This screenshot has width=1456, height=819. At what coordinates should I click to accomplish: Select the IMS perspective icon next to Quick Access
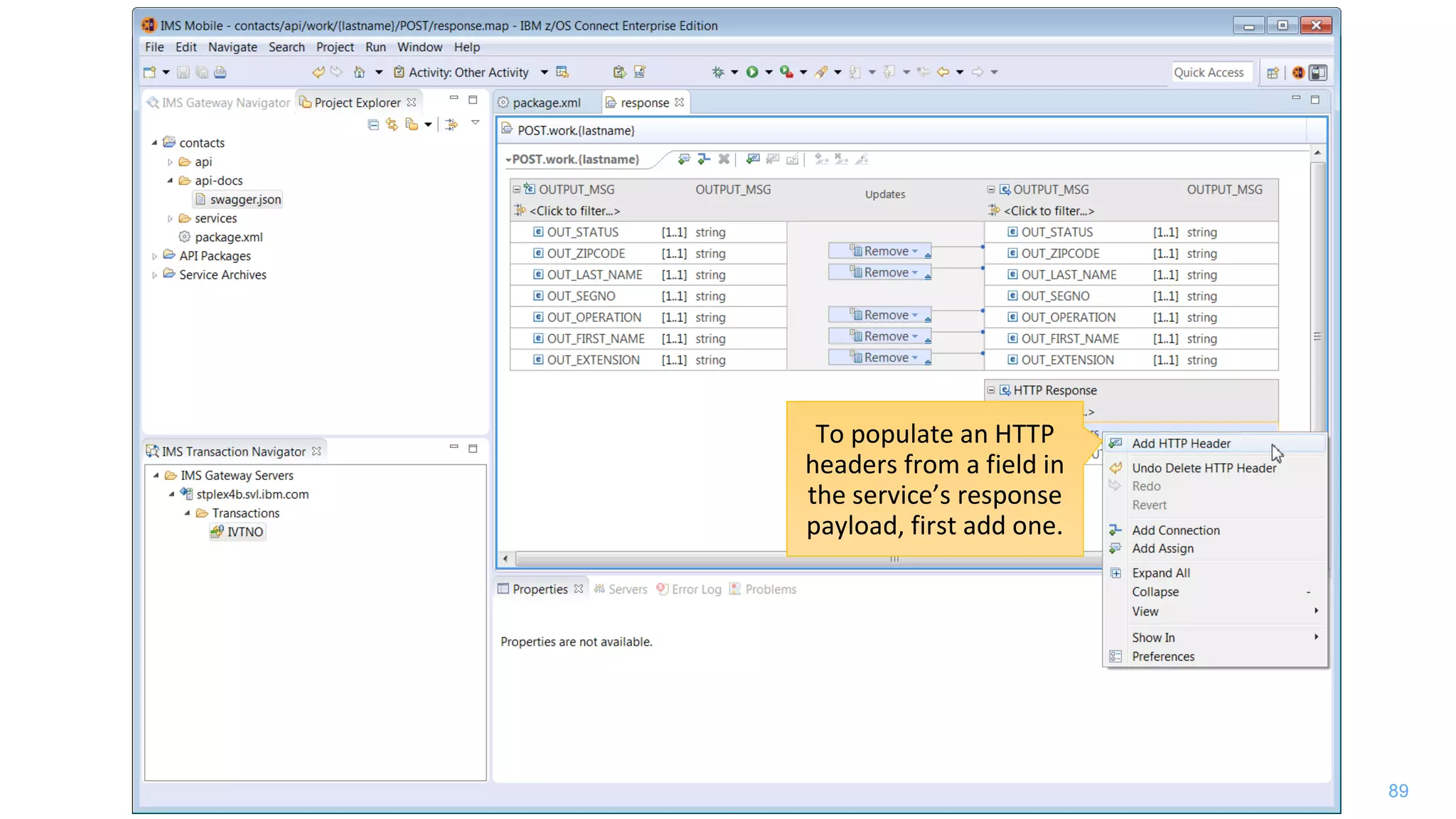pyautogui.click(x=1298, y=73)
